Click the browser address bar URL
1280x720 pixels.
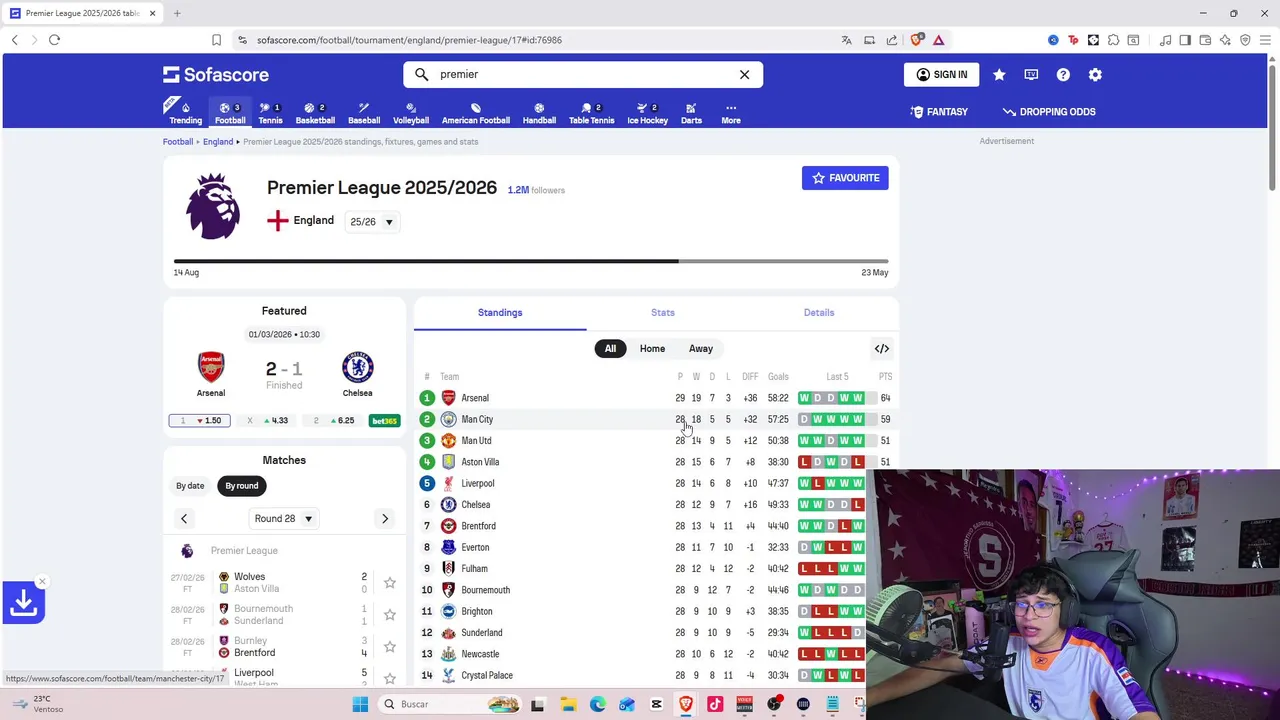[x=409, y=40]
